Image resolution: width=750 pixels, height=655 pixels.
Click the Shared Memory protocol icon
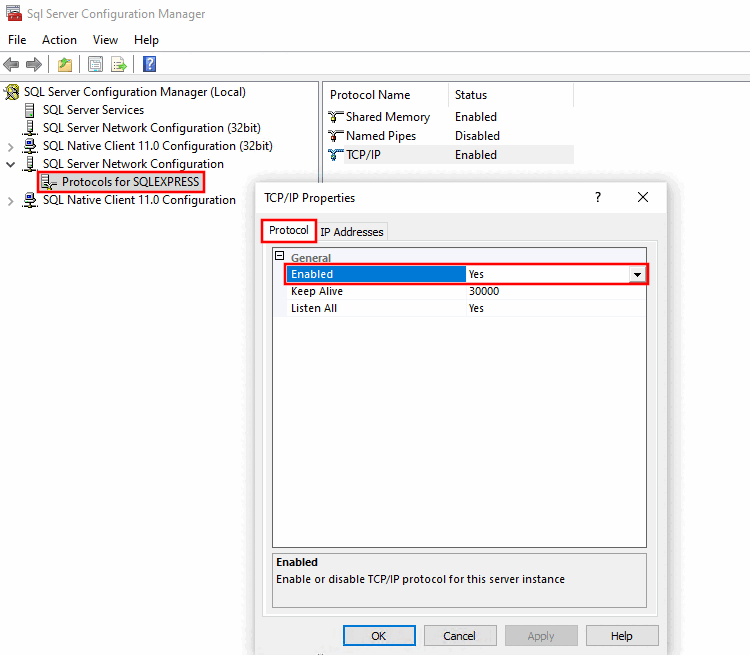pos(336,117)
